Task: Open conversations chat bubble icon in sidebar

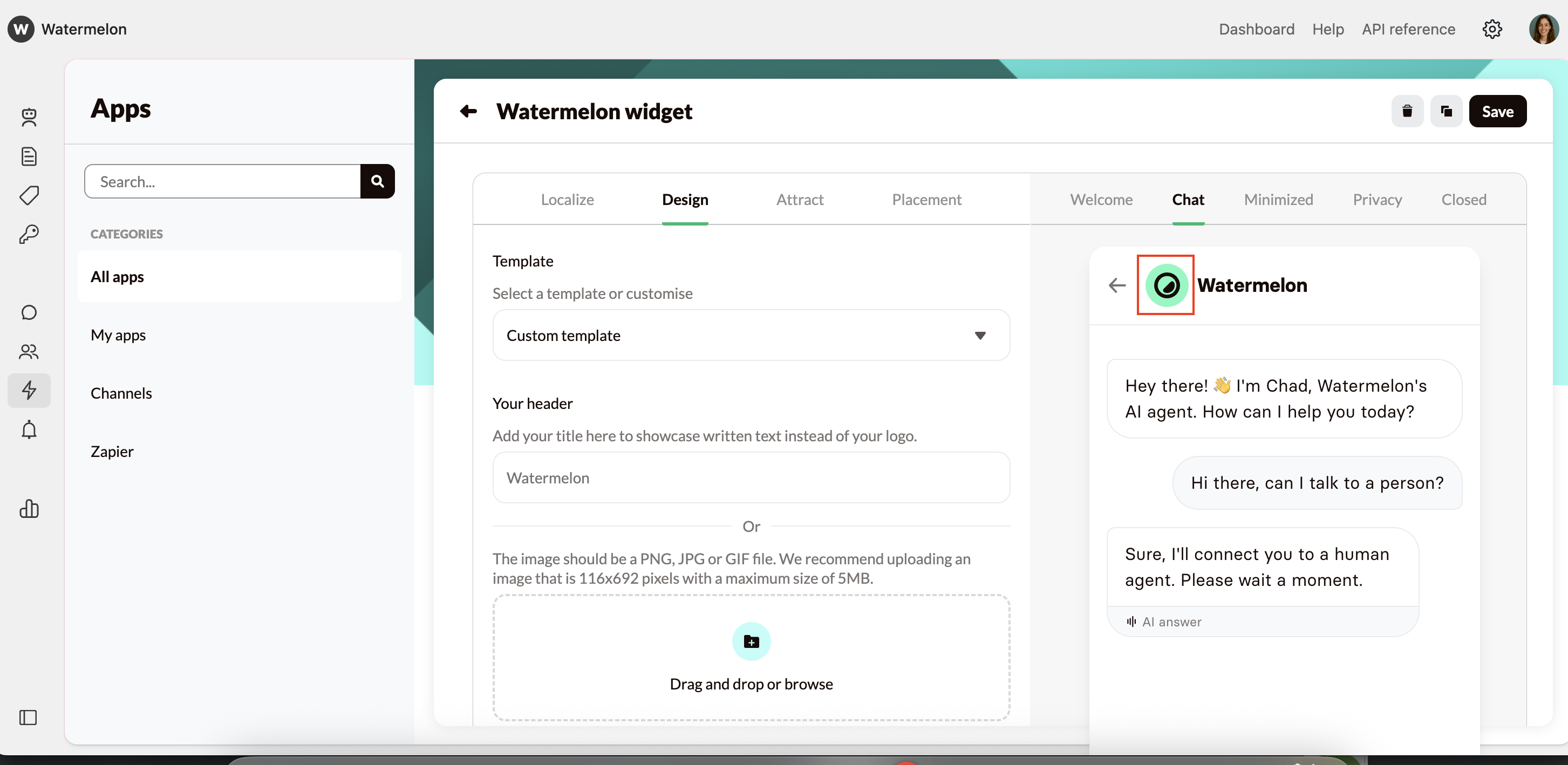Action: 29,313
